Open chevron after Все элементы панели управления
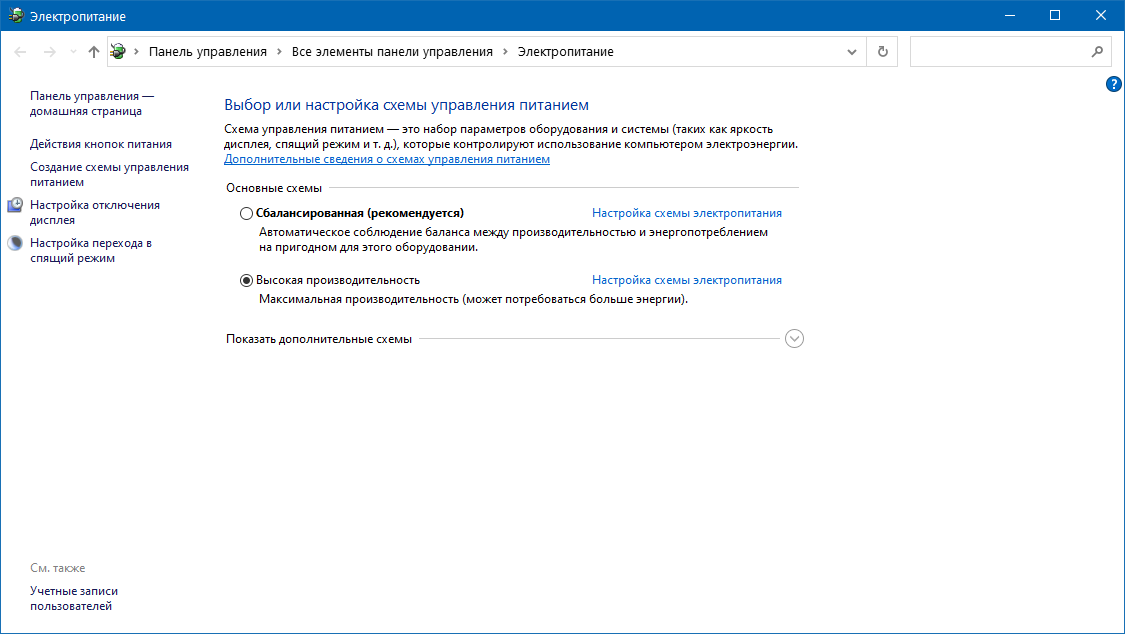Image resolution: width=1125 pixels, height=634 pixels. (505, 52)
